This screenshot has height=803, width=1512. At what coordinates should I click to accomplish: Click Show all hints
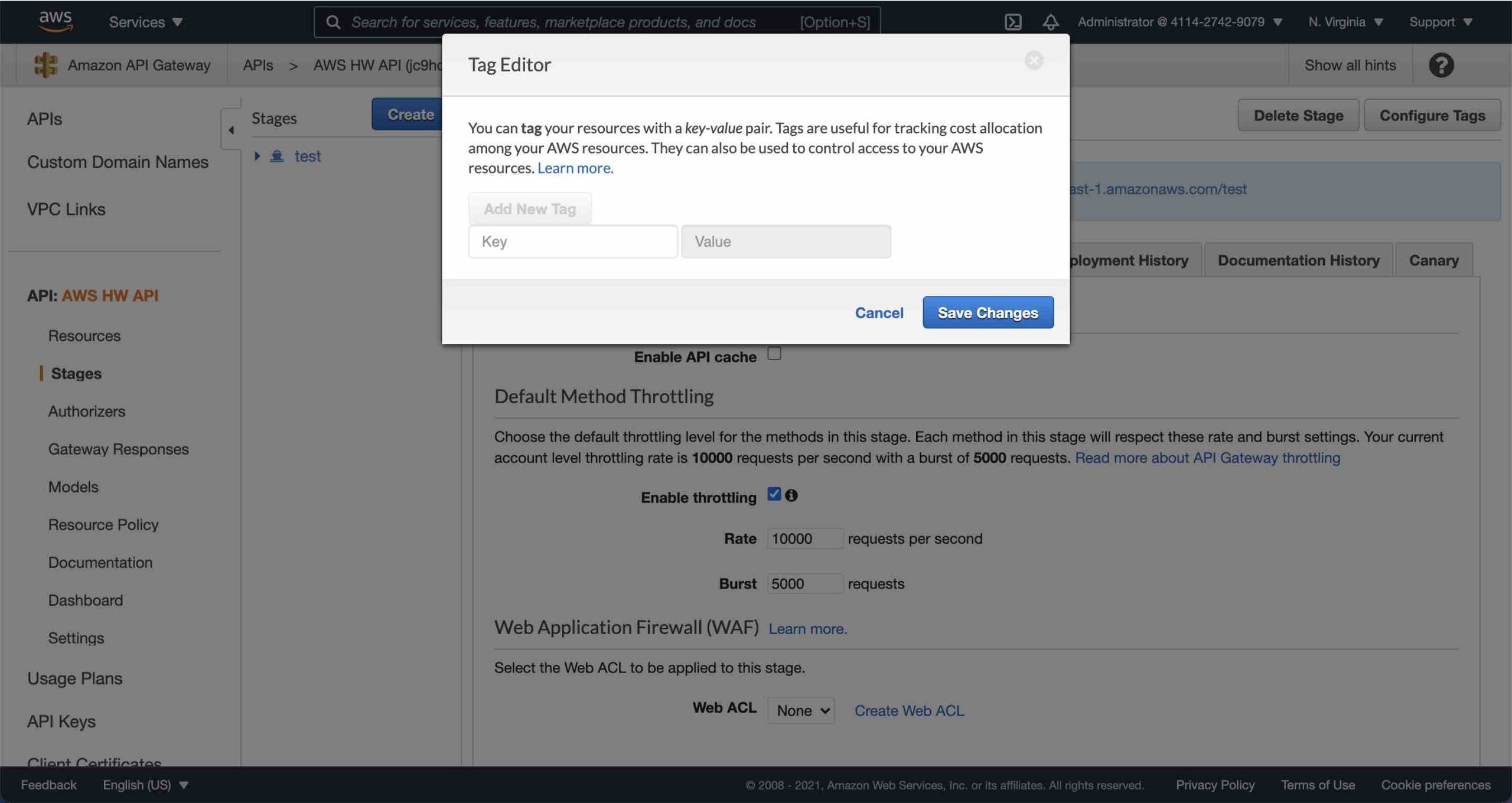pos(1350,65)
